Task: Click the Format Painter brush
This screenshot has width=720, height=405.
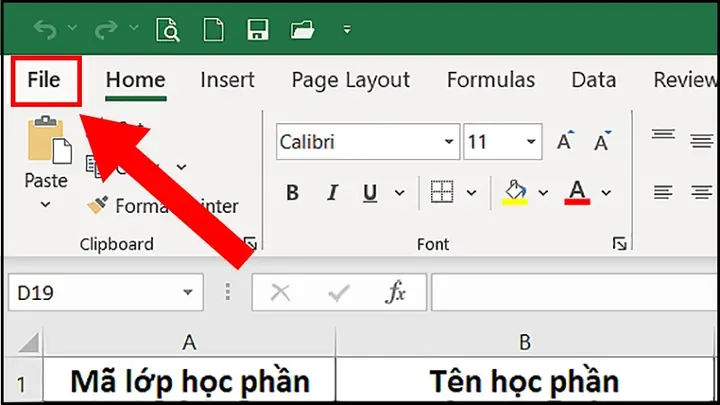Action: pyautogui.click(x=97, y=205)
